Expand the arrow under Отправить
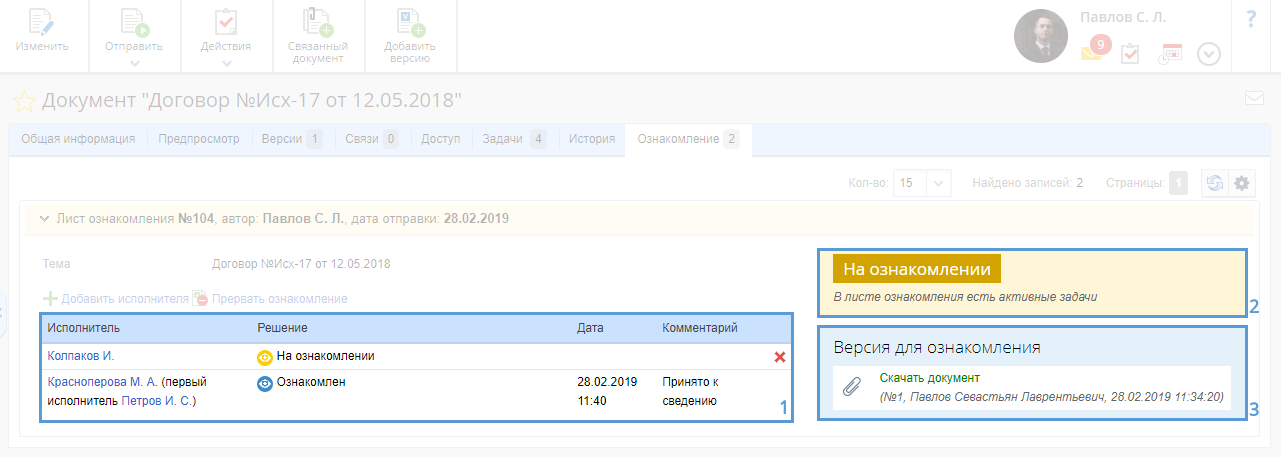 click(x=134, y=64)
